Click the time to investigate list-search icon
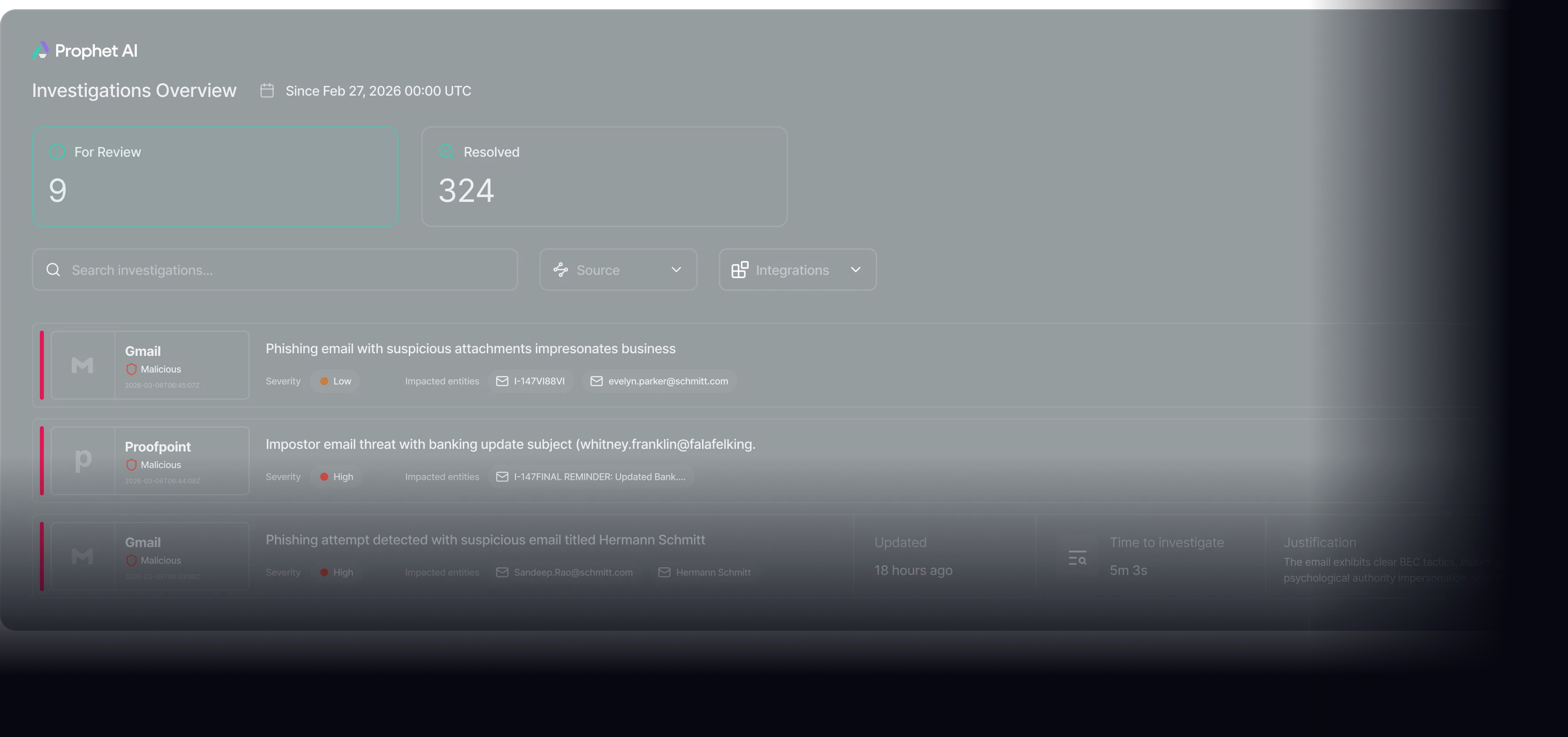1568x737 pixels. click(1077, 556)
